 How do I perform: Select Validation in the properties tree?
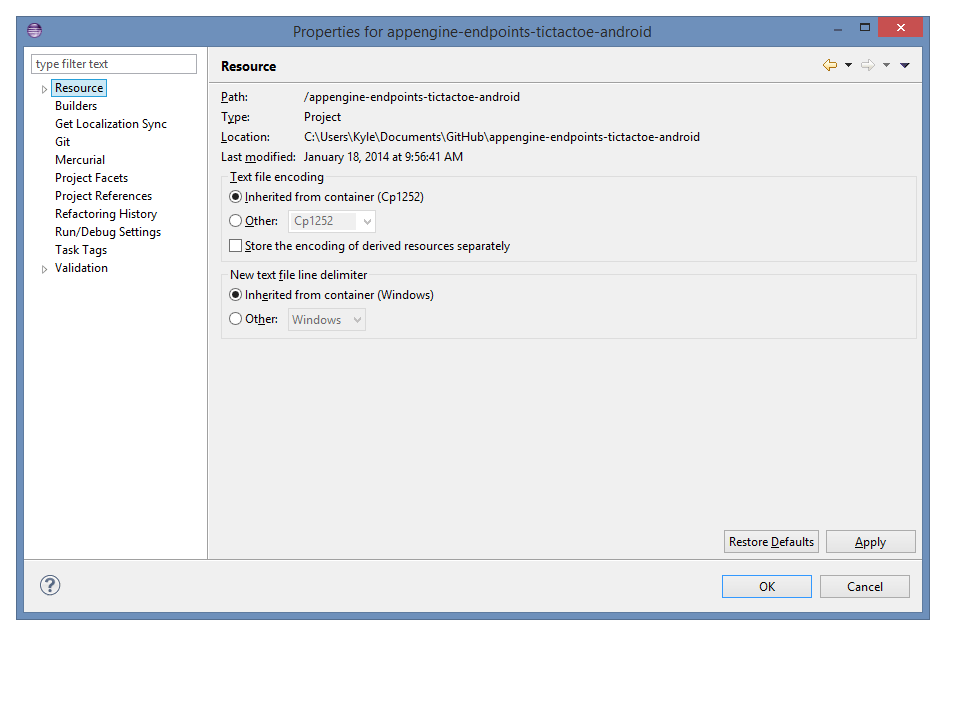pyautogui.click(x=81, y=268)
